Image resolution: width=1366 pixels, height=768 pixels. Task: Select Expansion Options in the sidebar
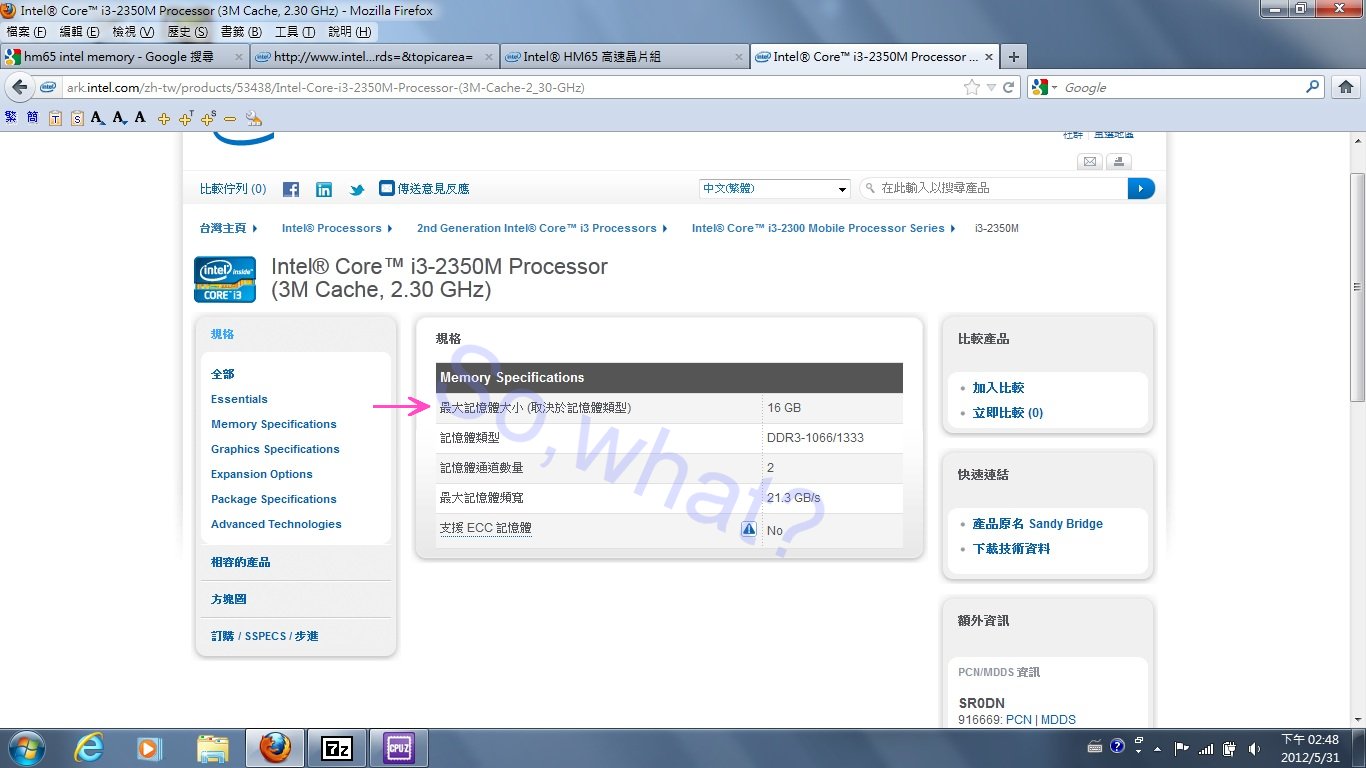click(262, 474)
